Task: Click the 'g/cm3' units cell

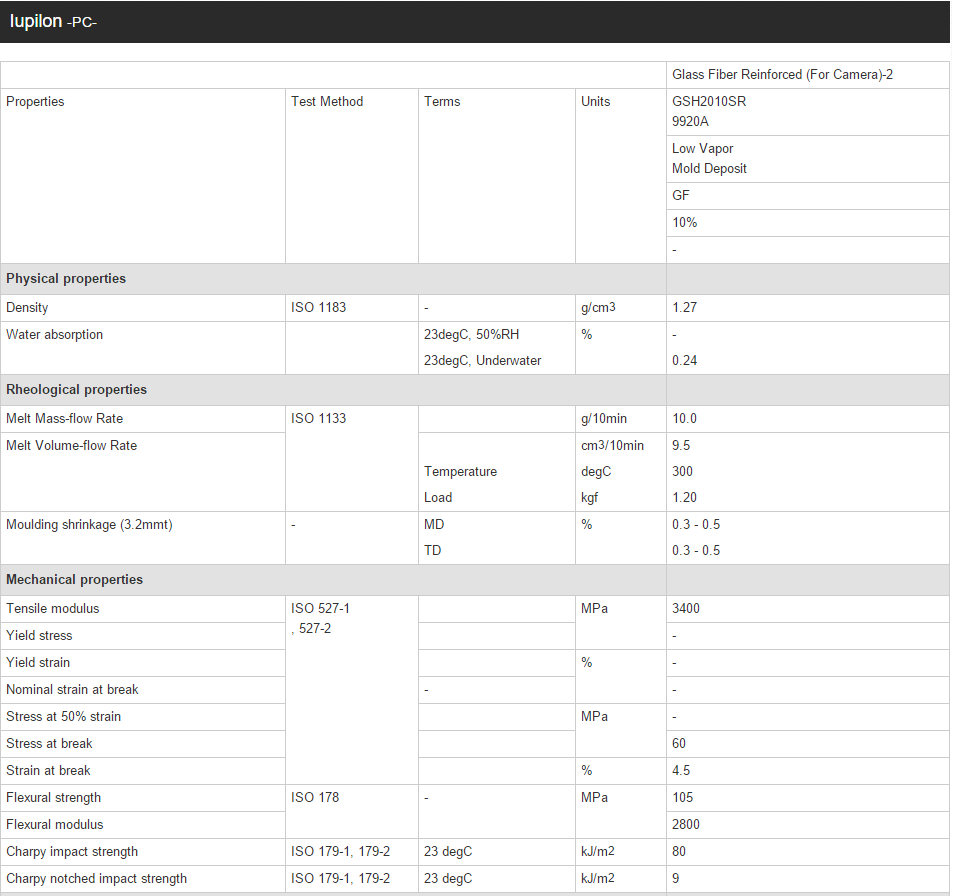Action: pos(621,308)
